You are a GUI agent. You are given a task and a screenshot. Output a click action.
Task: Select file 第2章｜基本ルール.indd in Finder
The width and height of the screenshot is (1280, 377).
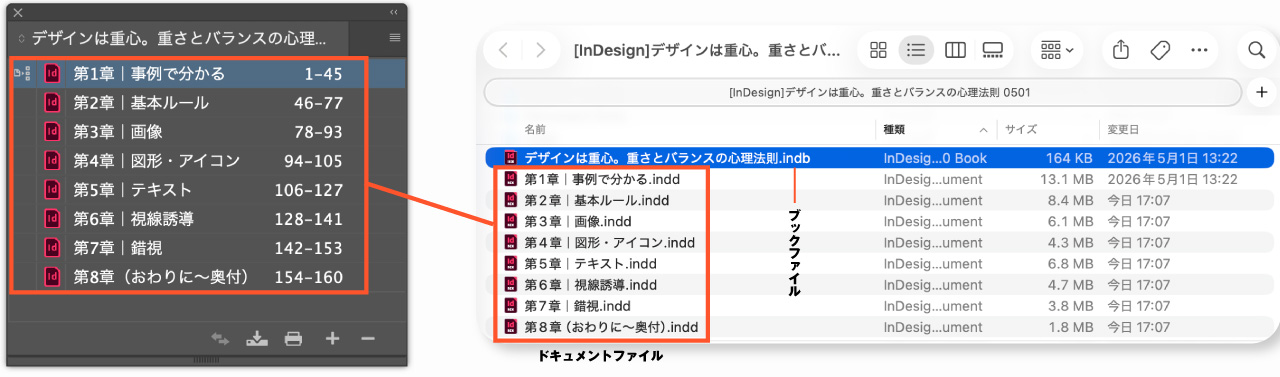[879, 200]
